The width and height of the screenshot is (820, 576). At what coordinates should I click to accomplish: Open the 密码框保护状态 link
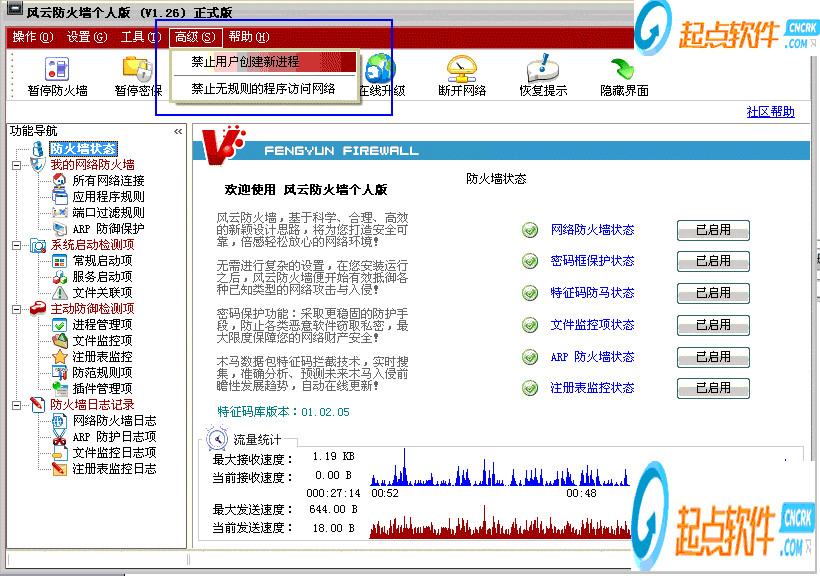[592, 261]
